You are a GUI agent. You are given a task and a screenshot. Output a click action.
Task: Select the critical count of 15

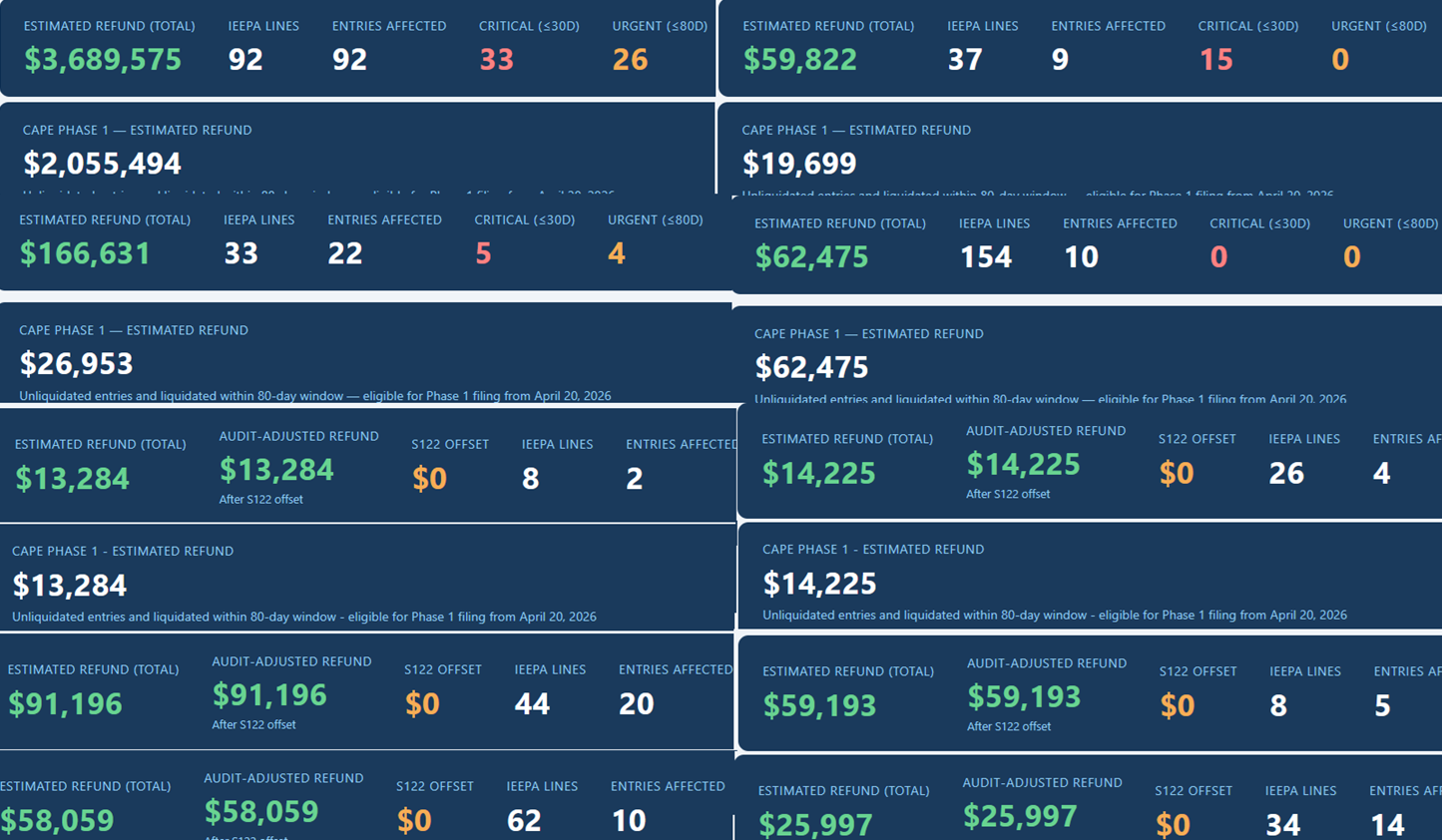pyautogui.click(x=1215, y=60)
